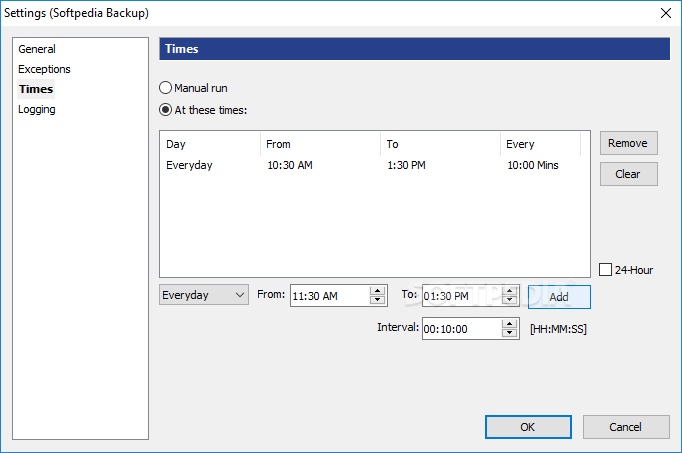Open the Logging settings page
This screenshot has height=453, width=682.
pos(37,109)
